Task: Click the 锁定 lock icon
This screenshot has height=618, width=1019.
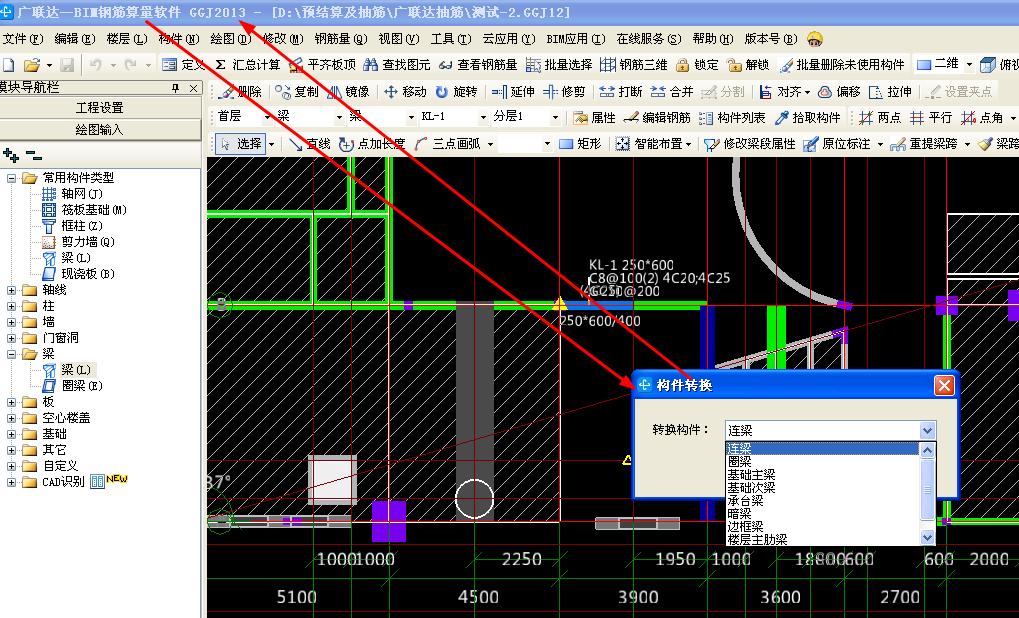Action: point(697,64)
